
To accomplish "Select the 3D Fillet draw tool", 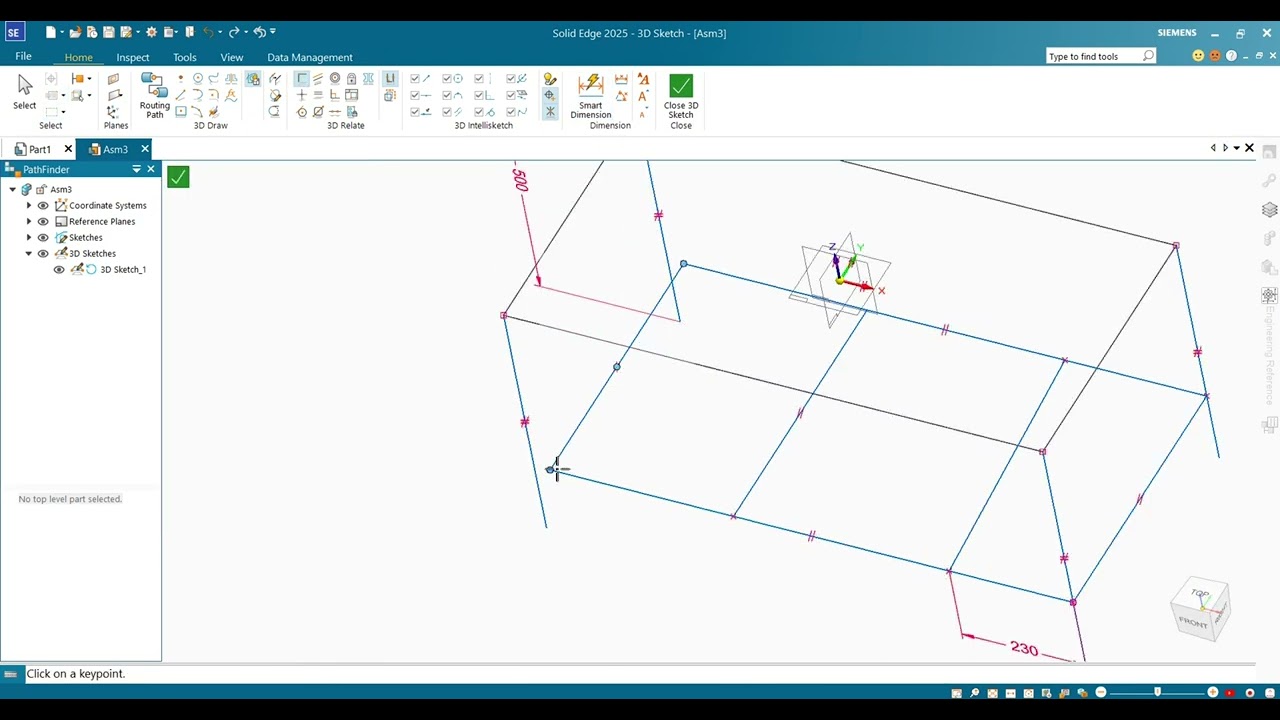I will point(214,95).
